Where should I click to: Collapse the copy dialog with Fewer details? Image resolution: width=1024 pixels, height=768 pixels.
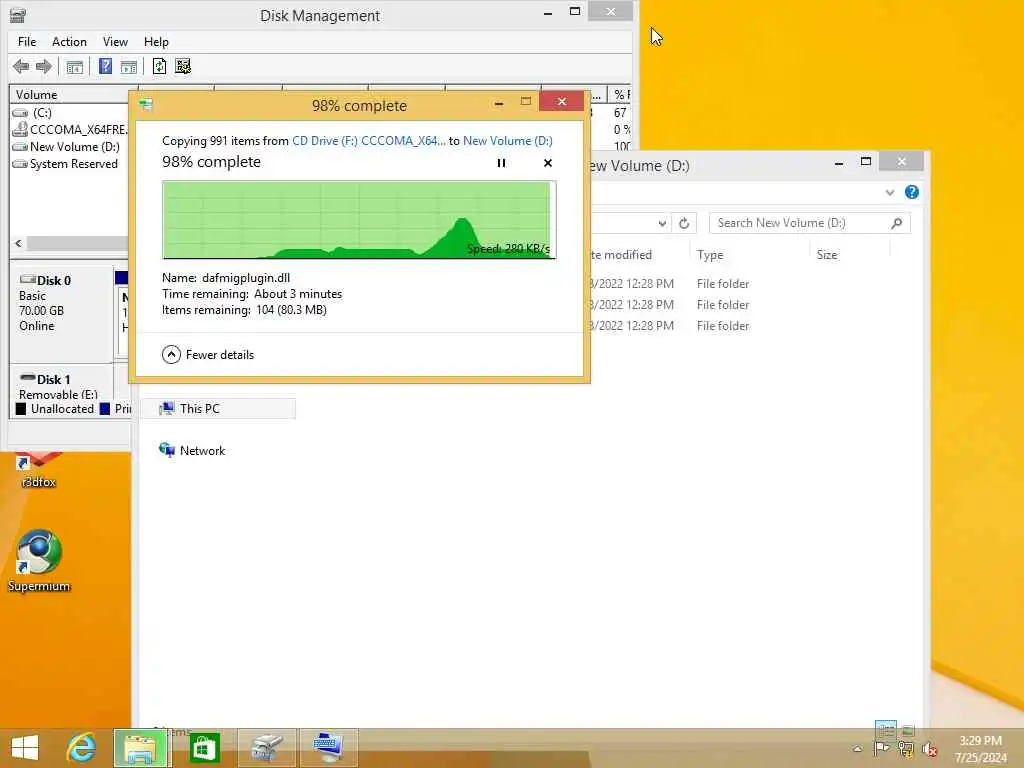click(x=208, y=355)
